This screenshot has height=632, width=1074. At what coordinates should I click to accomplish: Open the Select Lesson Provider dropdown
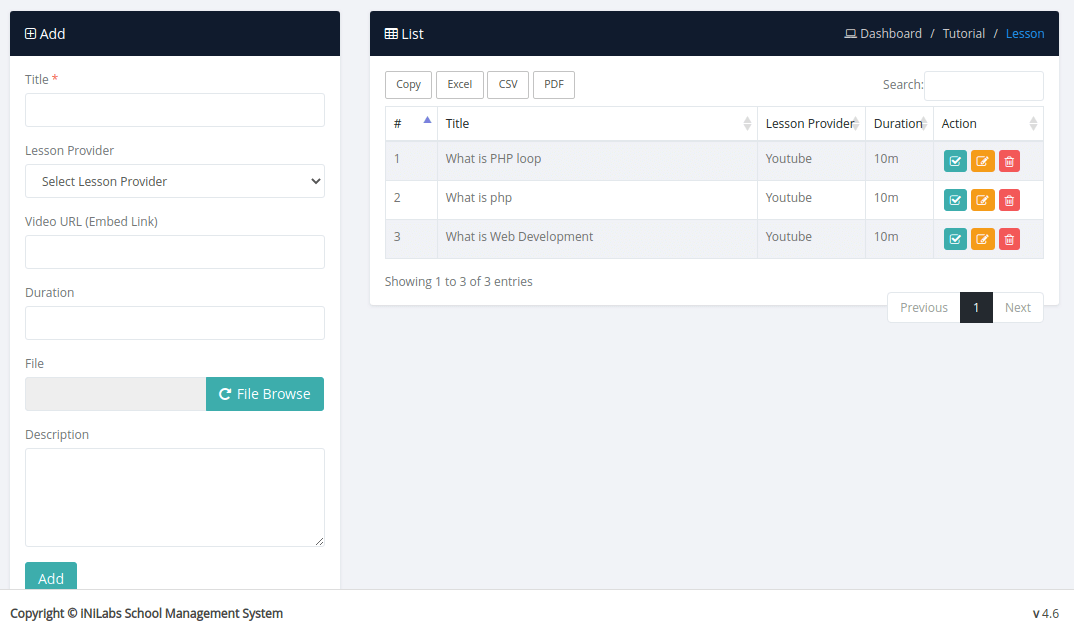[x=175, y=181]
